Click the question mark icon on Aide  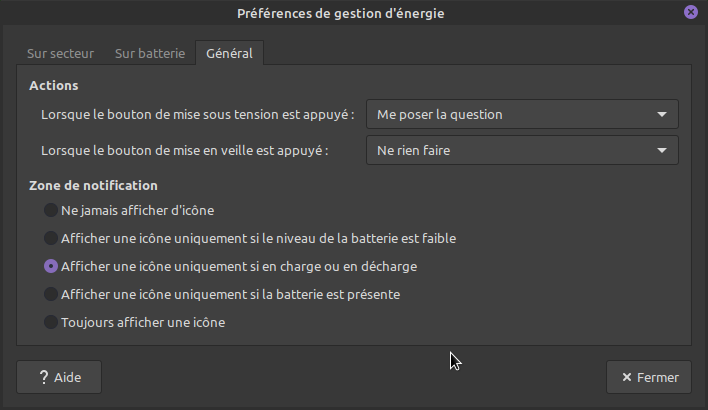tap(44, 377)
